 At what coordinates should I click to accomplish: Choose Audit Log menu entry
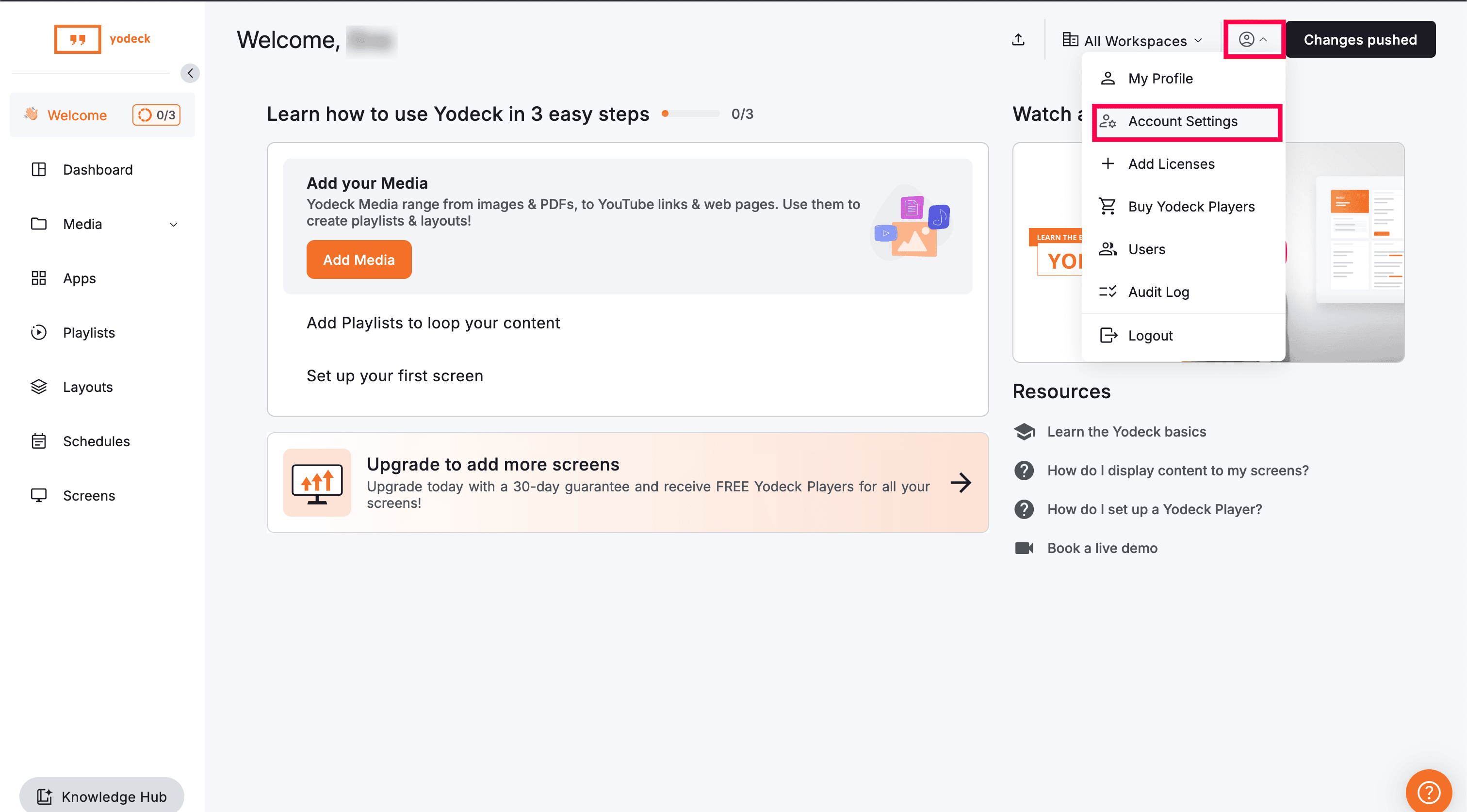(x=1158, y=292)
